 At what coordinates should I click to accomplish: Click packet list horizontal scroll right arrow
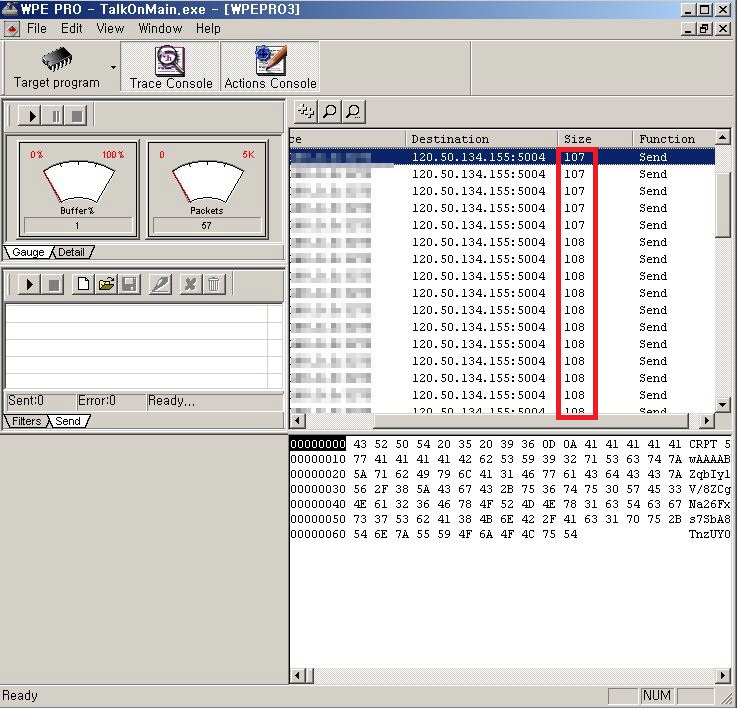[706, 420]
